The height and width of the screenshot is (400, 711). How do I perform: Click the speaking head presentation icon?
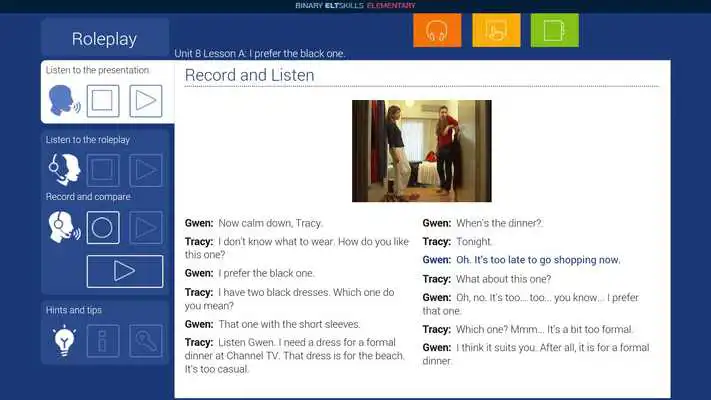(x=64, y=101)
